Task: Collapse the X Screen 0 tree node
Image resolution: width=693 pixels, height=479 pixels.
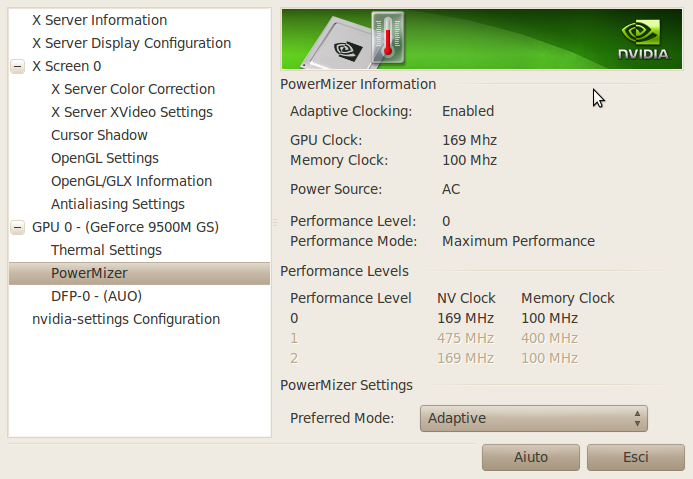Action: pyautogui.click(x=17, y=66)
